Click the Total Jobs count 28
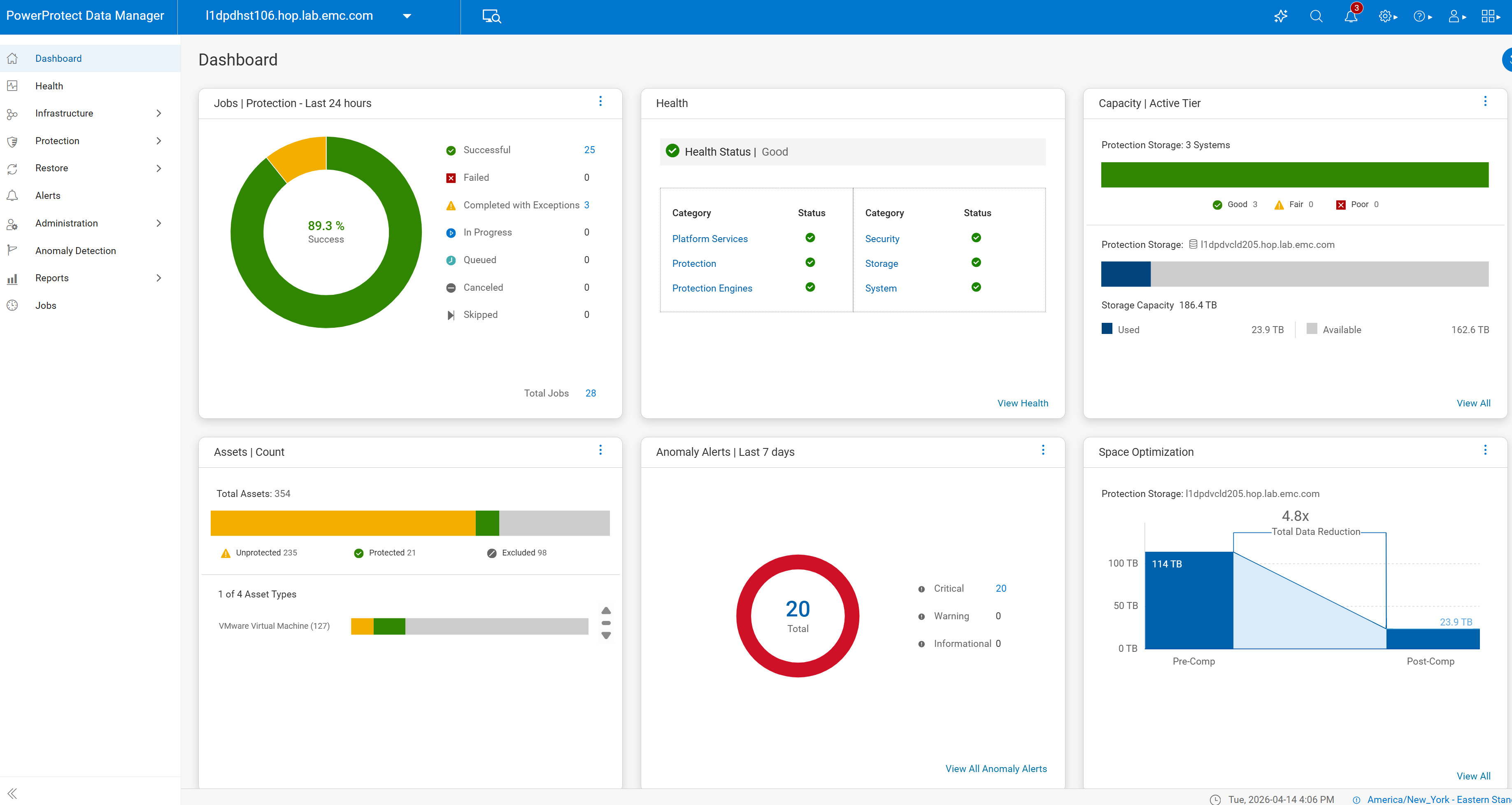This screenshot has height=805, width=1512. pos(591,393)
